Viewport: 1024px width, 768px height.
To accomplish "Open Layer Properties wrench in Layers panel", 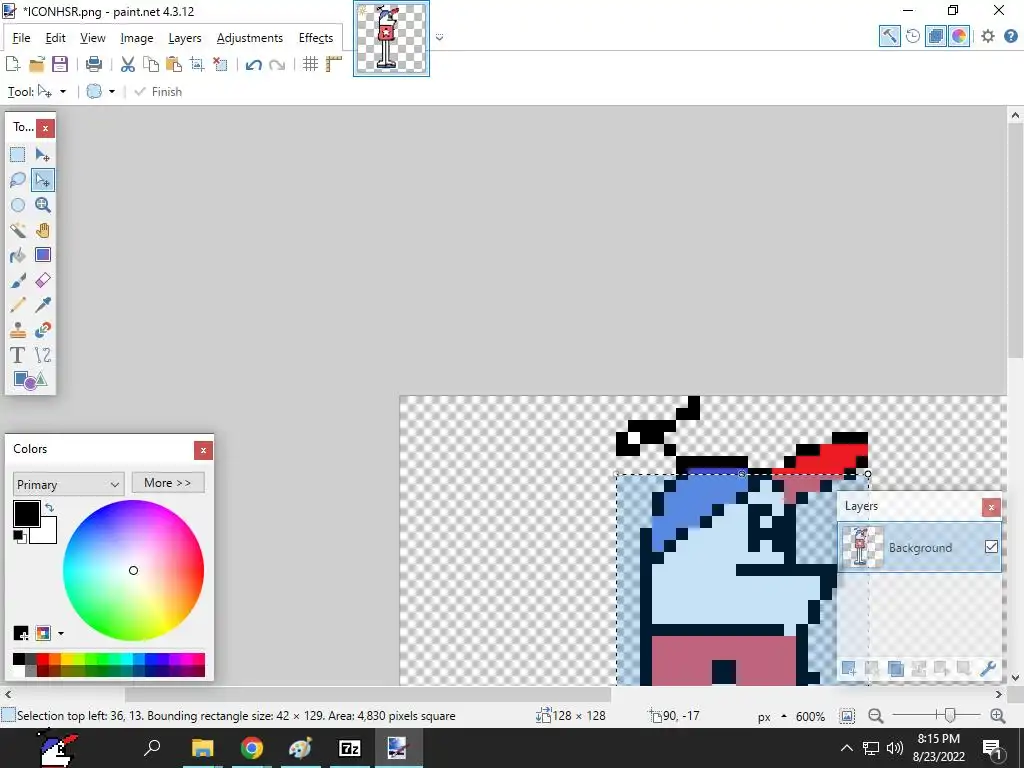I will [x=987, y=669].
